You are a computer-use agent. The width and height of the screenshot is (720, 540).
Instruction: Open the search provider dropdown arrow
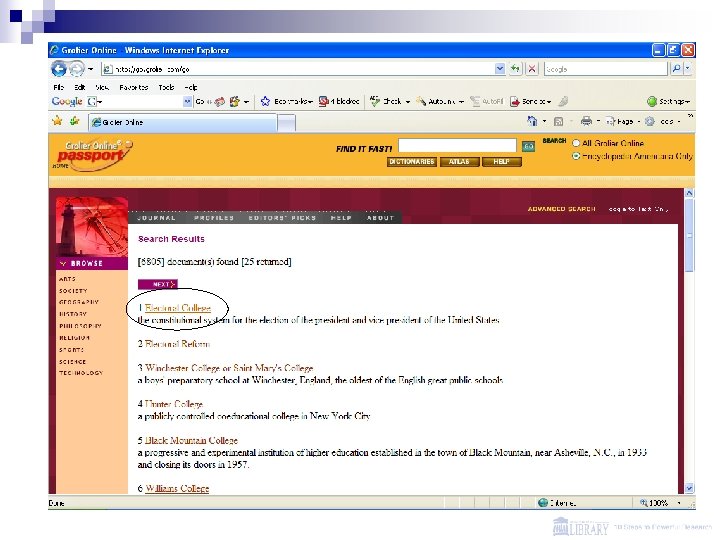tap(687, 69)
